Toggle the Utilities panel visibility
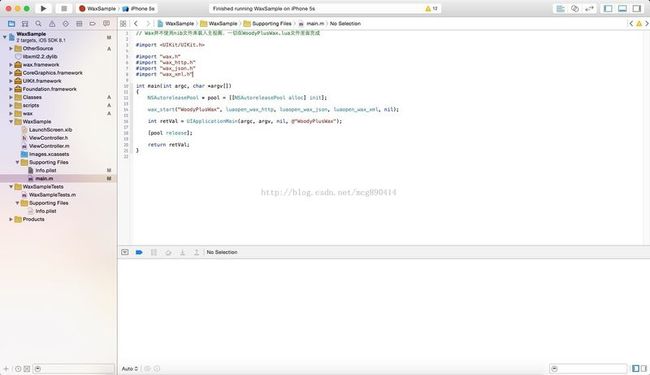Viewport: 650px width, 375px height. click(x=637, y=8)
